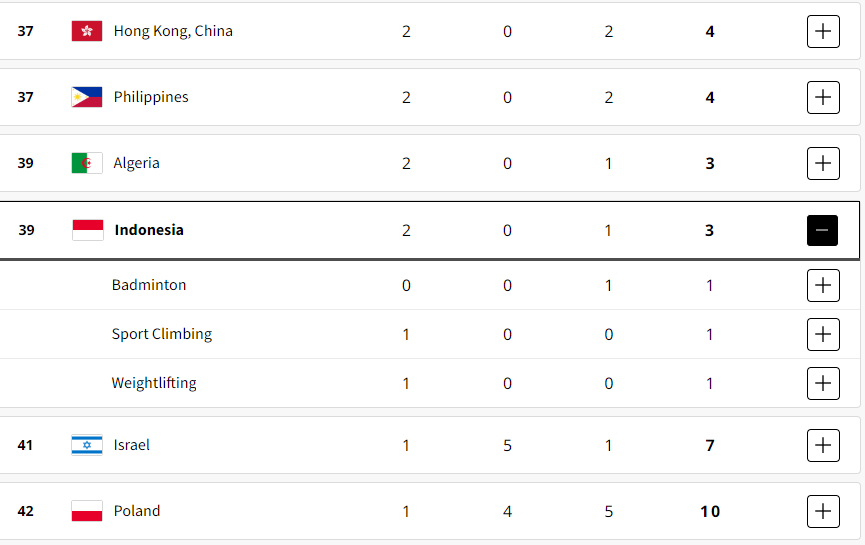
Task: Click the Algeria flag icon
Action: [x=87, y=163]
